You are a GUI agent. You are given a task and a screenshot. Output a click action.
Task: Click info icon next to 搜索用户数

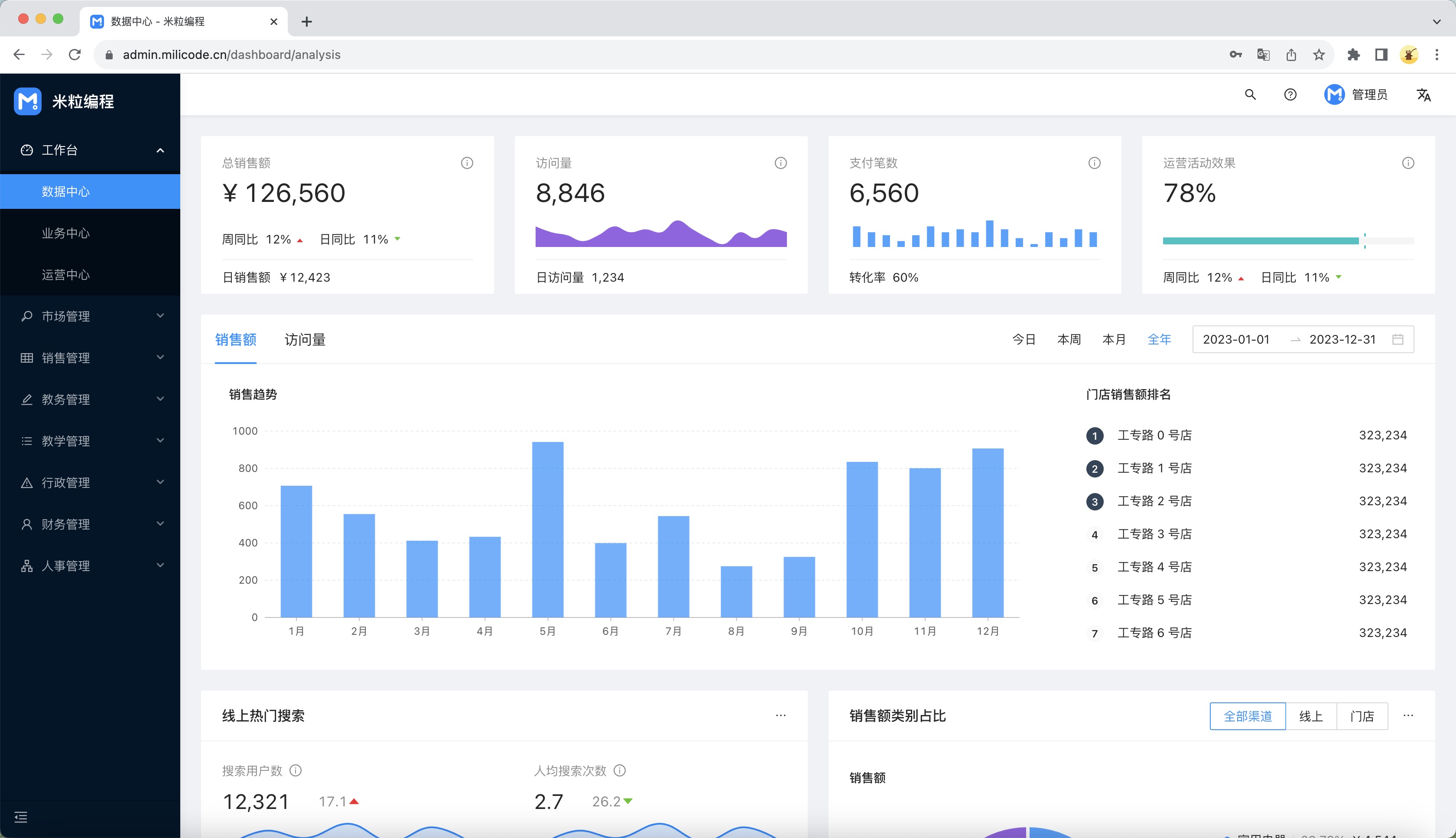(296, 770)
